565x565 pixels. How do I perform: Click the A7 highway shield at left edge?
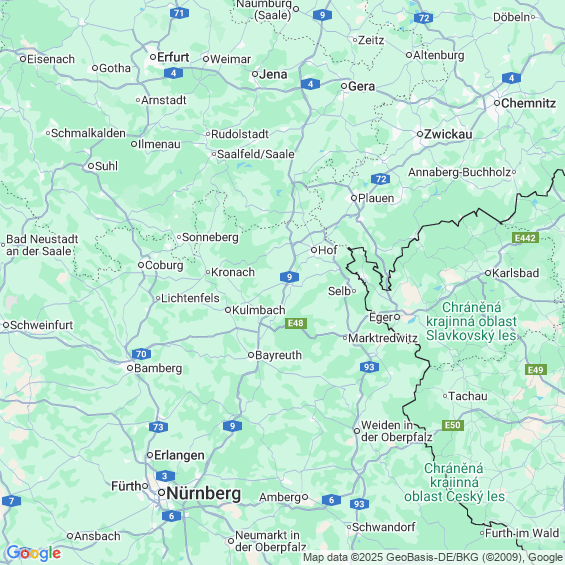11,501
